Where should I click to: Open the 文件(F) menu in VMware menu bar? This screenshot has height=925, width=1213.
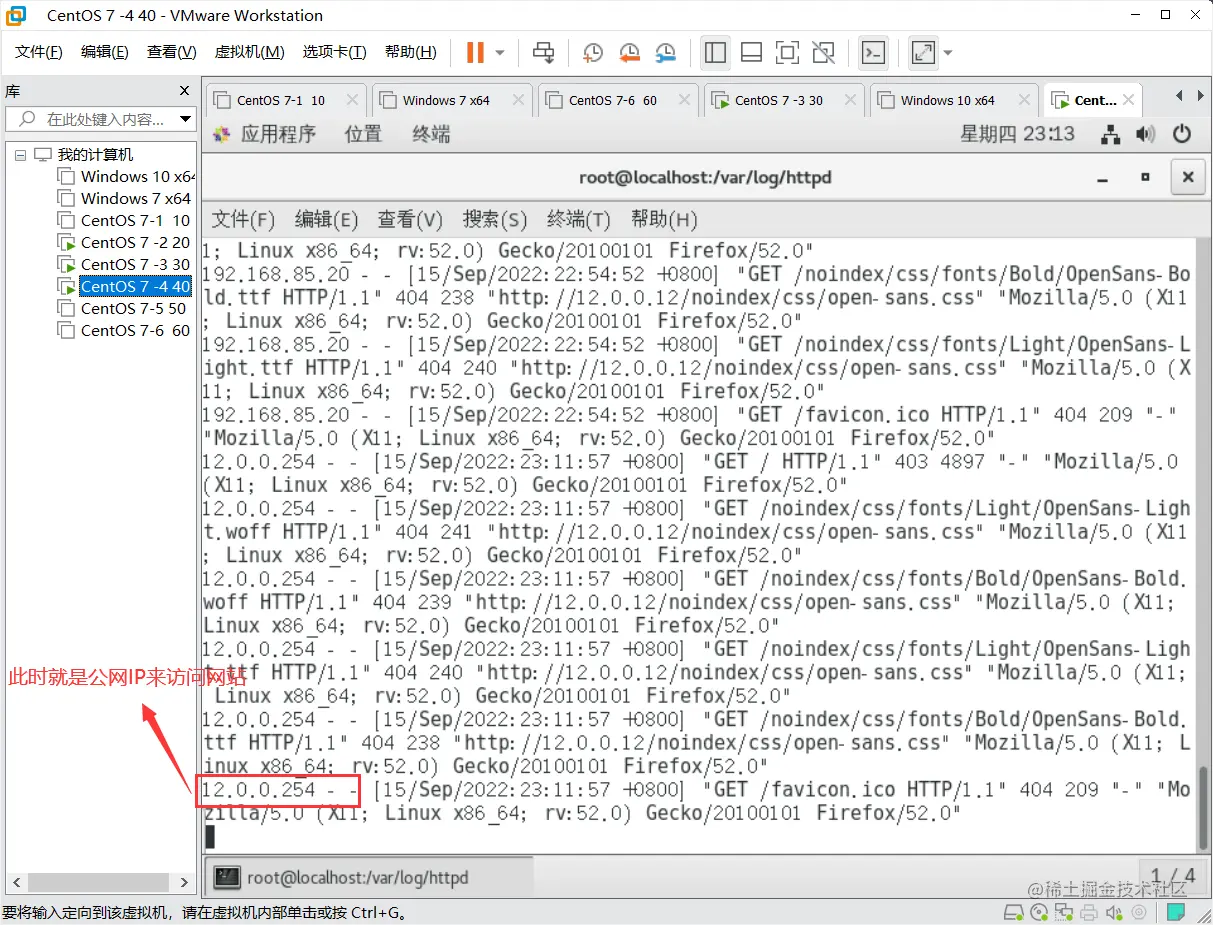39,52
